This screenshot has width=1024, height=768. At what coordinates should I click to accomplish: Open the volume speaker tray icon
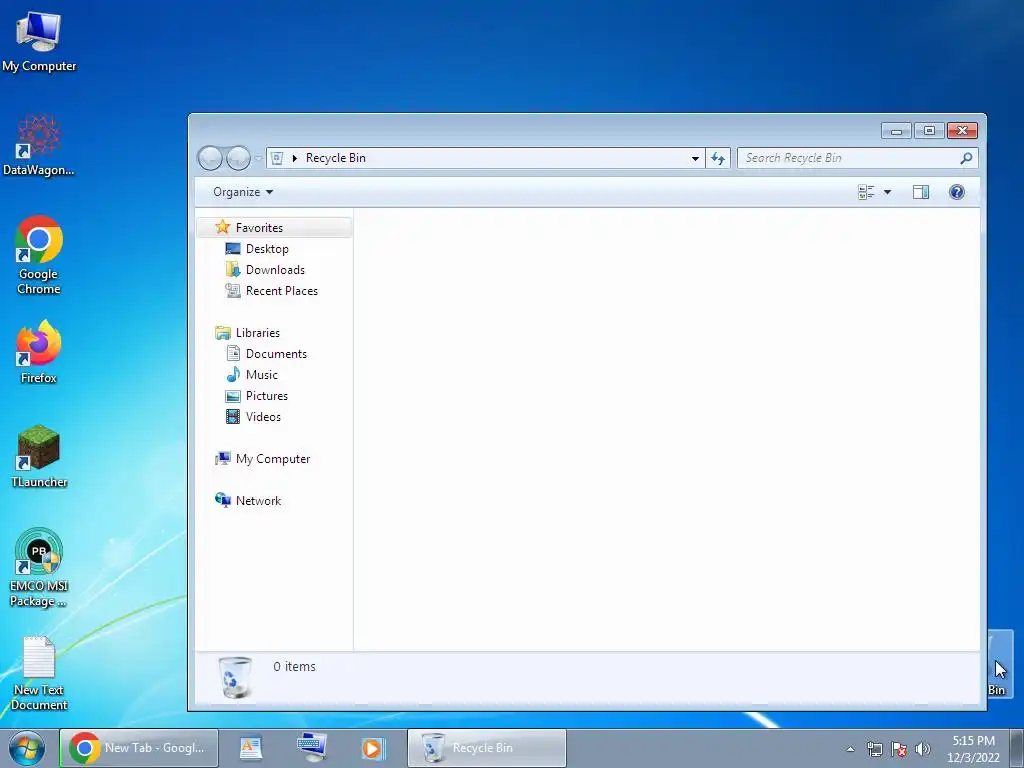923,749
